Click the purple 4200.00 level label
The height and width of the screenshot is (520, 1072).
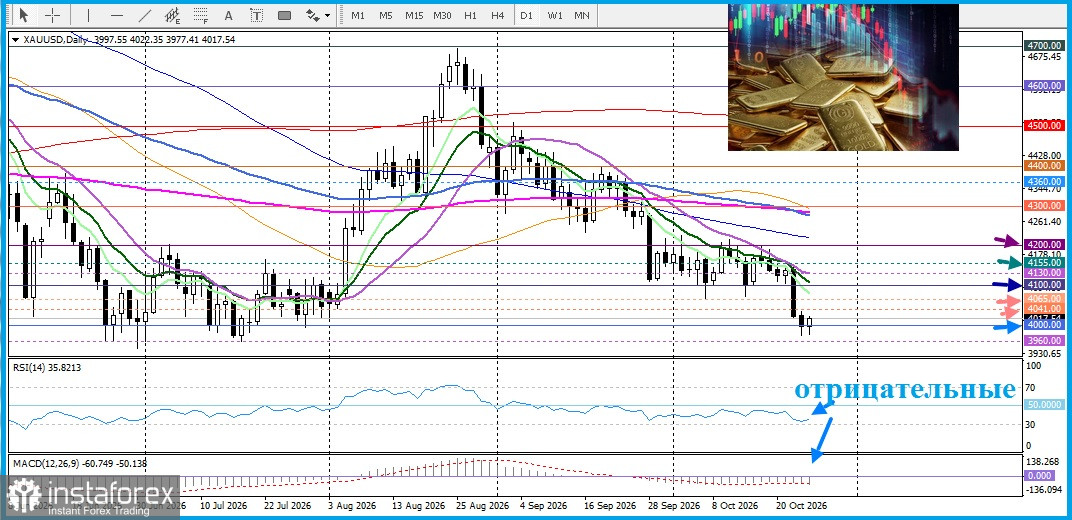tap(1044, 245)
